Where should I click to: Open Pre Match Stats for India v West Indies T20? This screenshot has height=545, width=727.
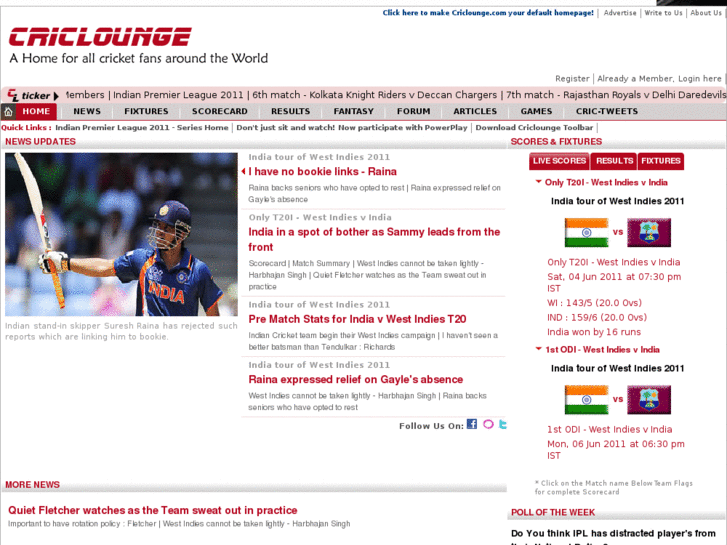click(x=357, y=319)
